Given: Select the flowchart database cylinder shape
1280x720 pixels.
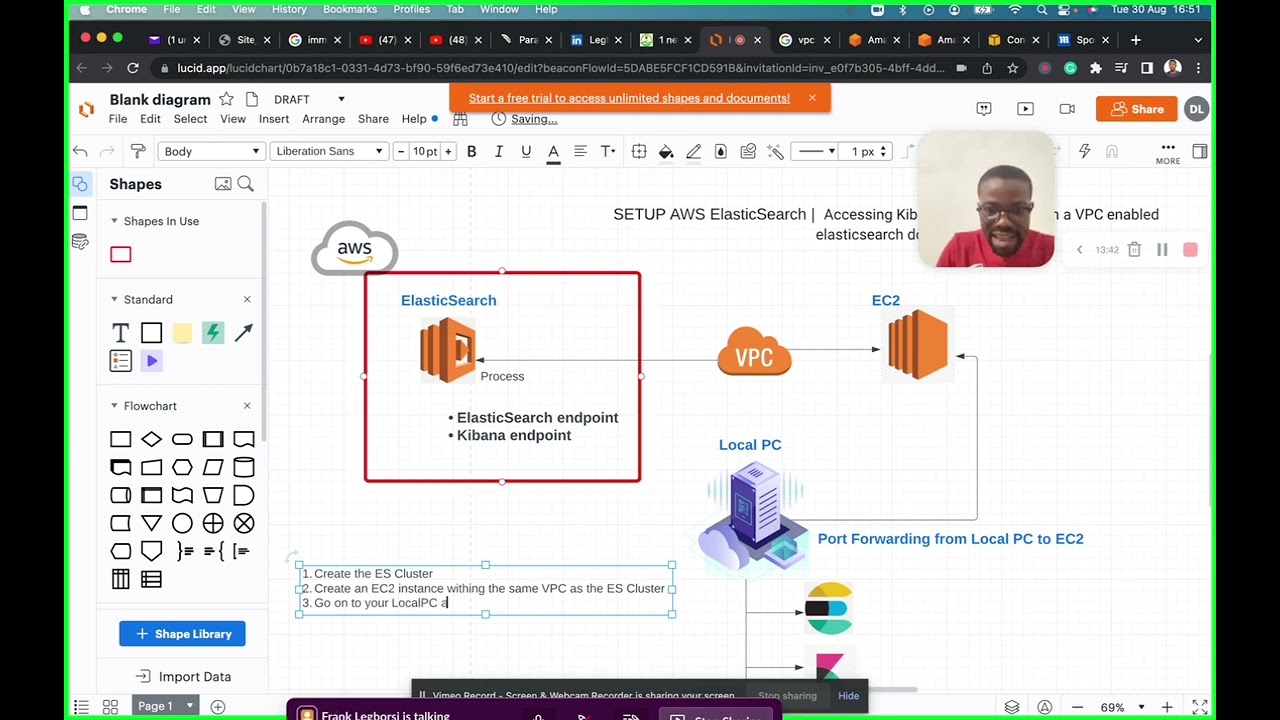Looking at the screenshot, I should pyautogui.click(x=244, y=467).
